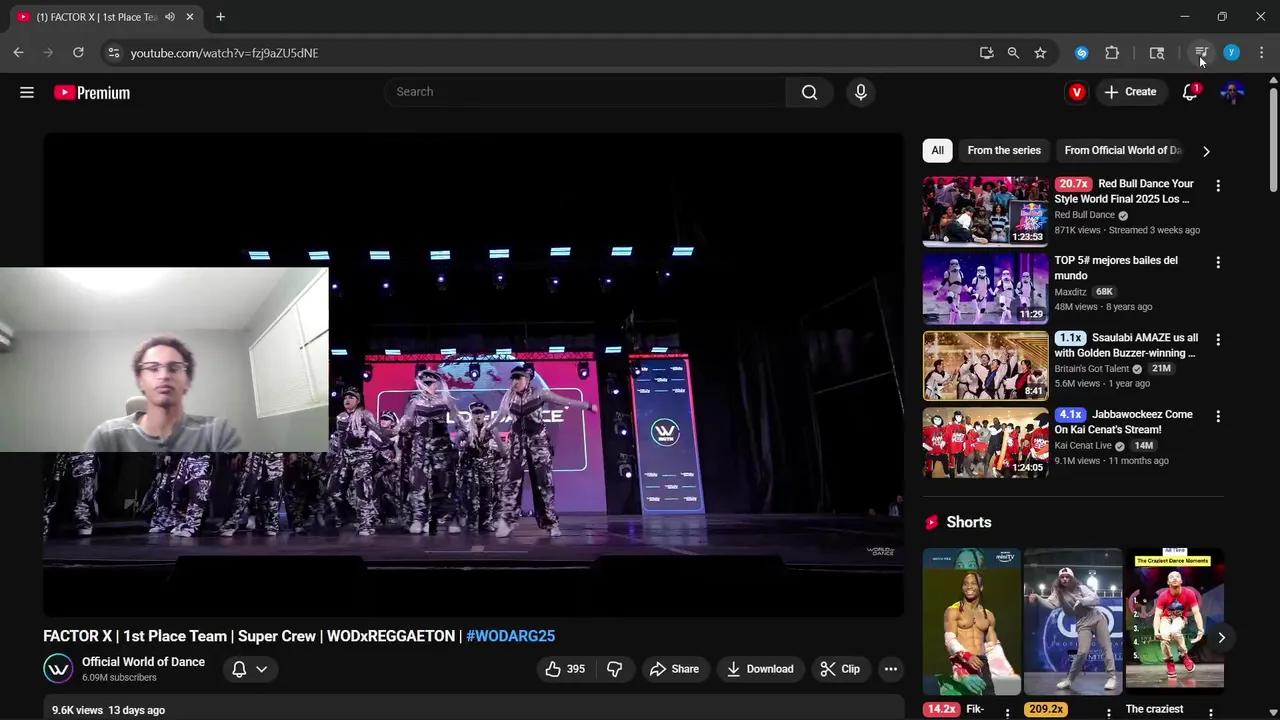Open options for Jabbawockeez video

coord(1218,416)
